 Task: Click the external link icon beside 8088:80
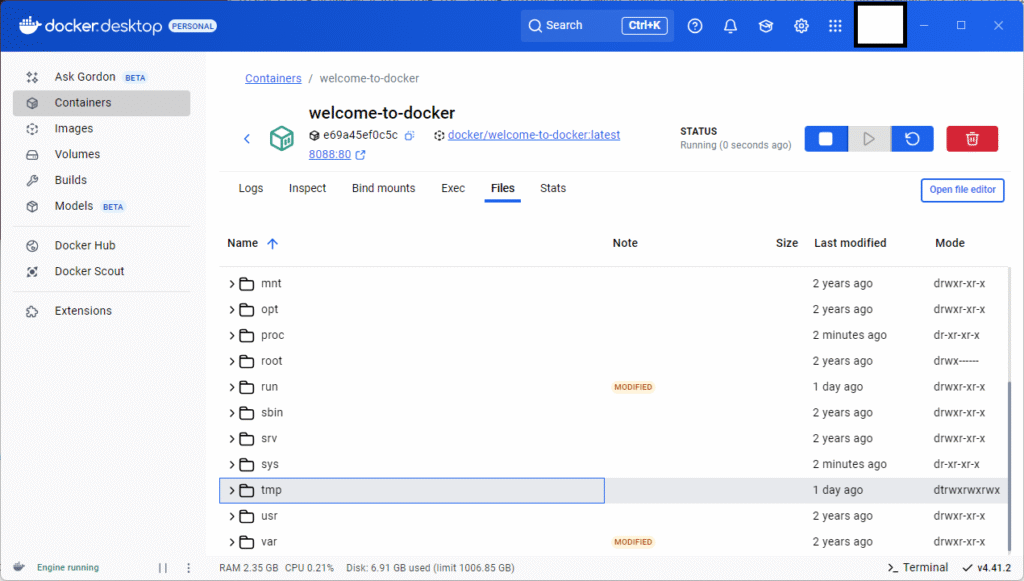(360, 155)
